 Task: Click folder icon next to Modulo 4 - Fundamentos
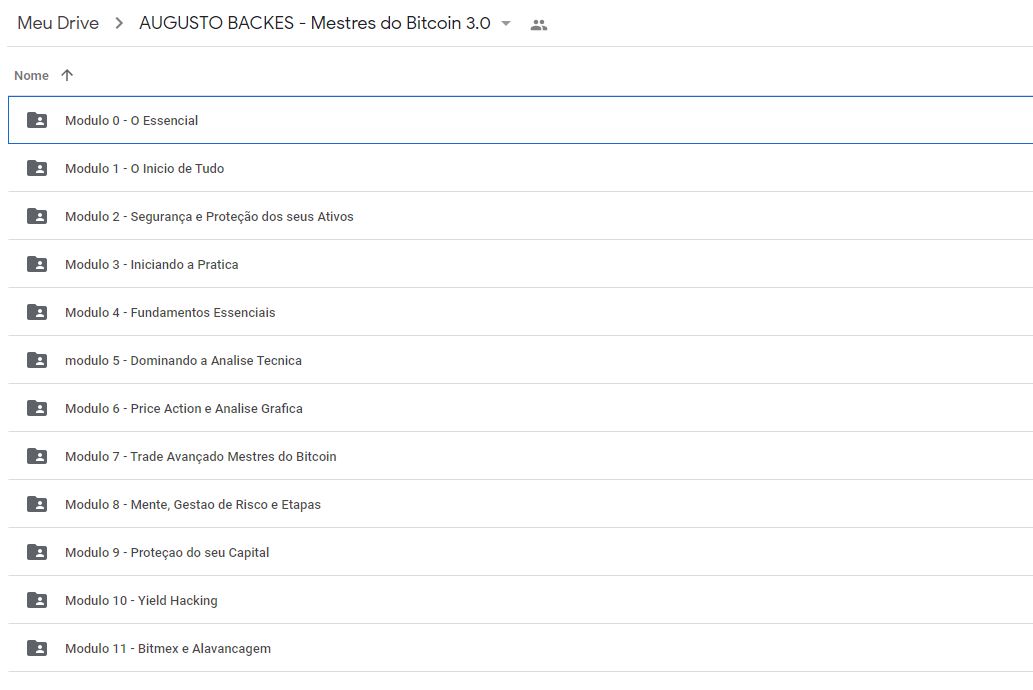(x=37, y=312)
